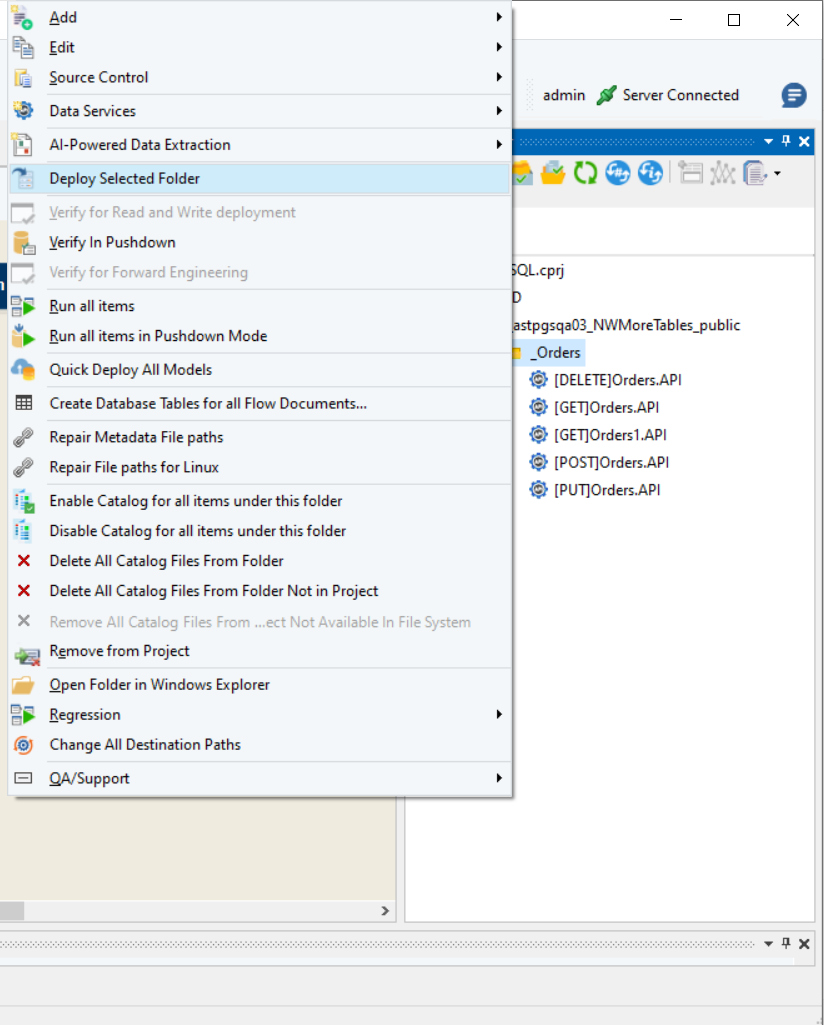Pin the project explorer panel
The width and height of the screenshot is (824, 1025).
787,142
